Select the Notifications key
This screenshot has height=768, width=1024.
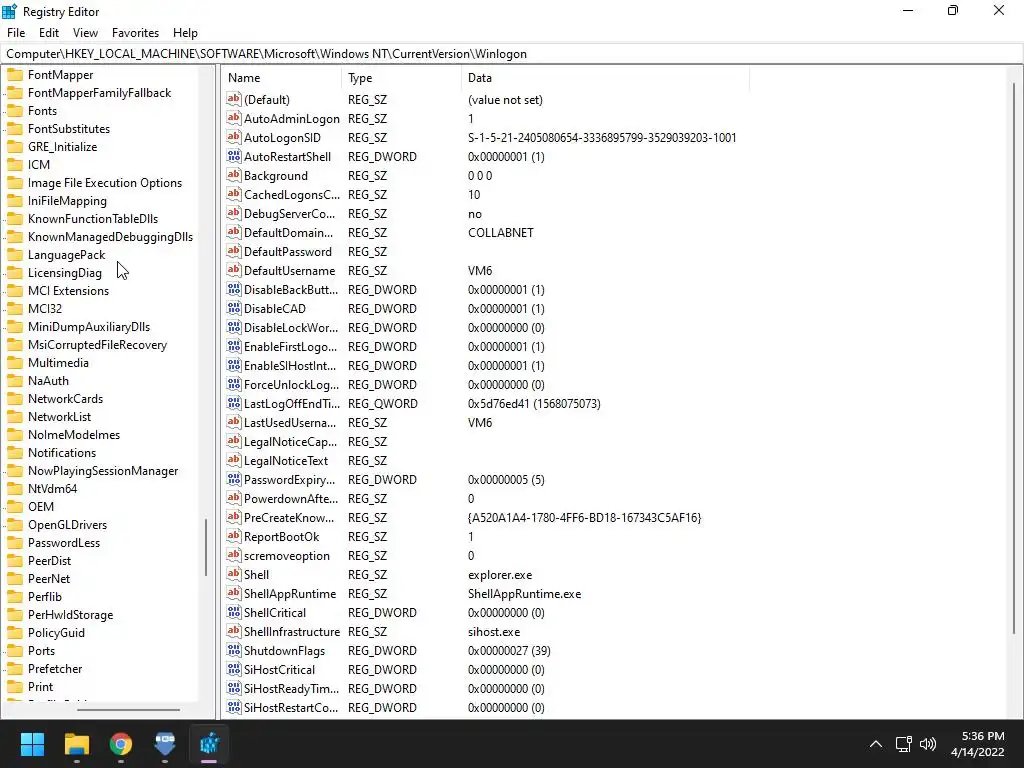pos(62,453)
